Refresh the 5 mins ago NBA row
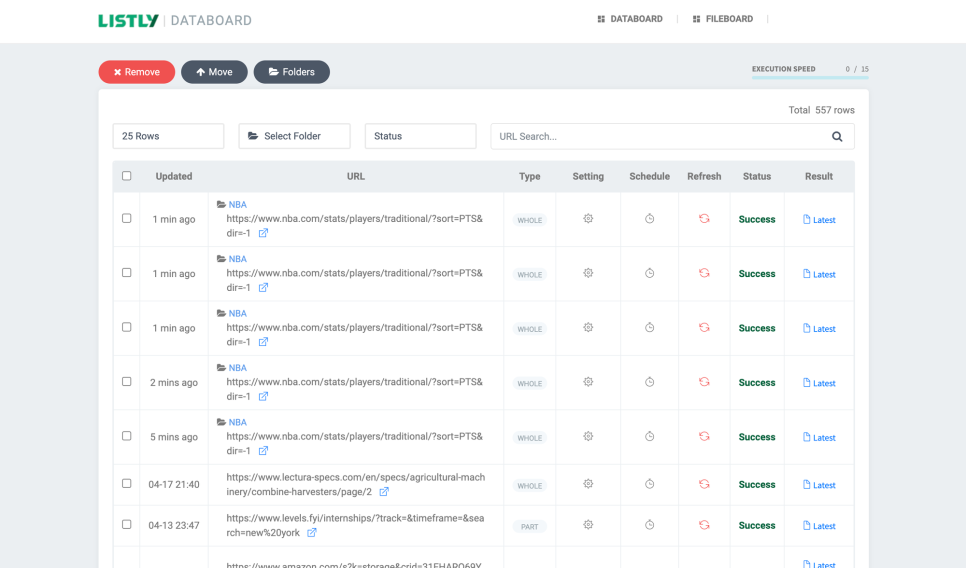Viewport: 966px width, 568px height. [704, 436]
